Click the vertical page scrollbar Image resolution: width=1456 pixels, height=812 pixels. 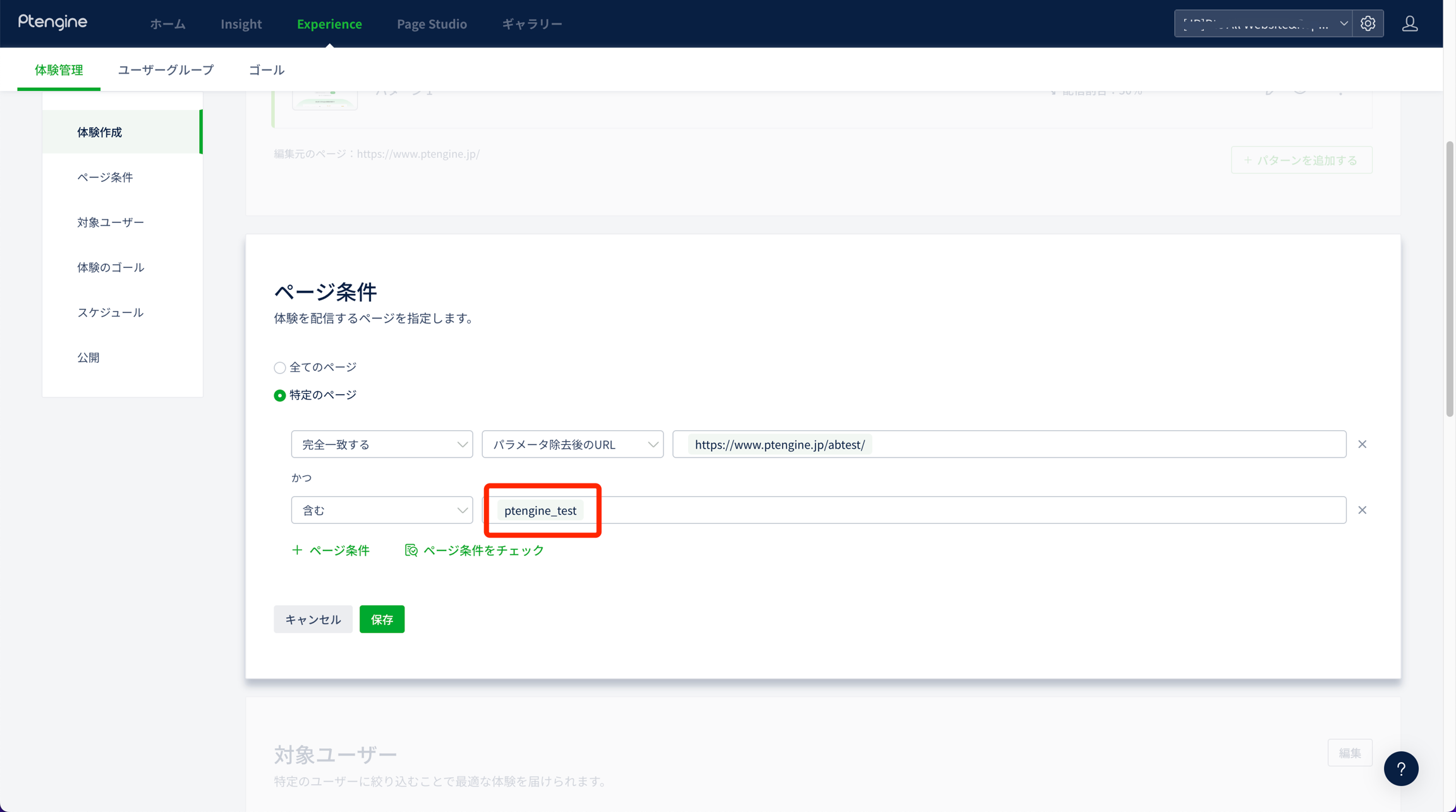[x=1449, y=278]
